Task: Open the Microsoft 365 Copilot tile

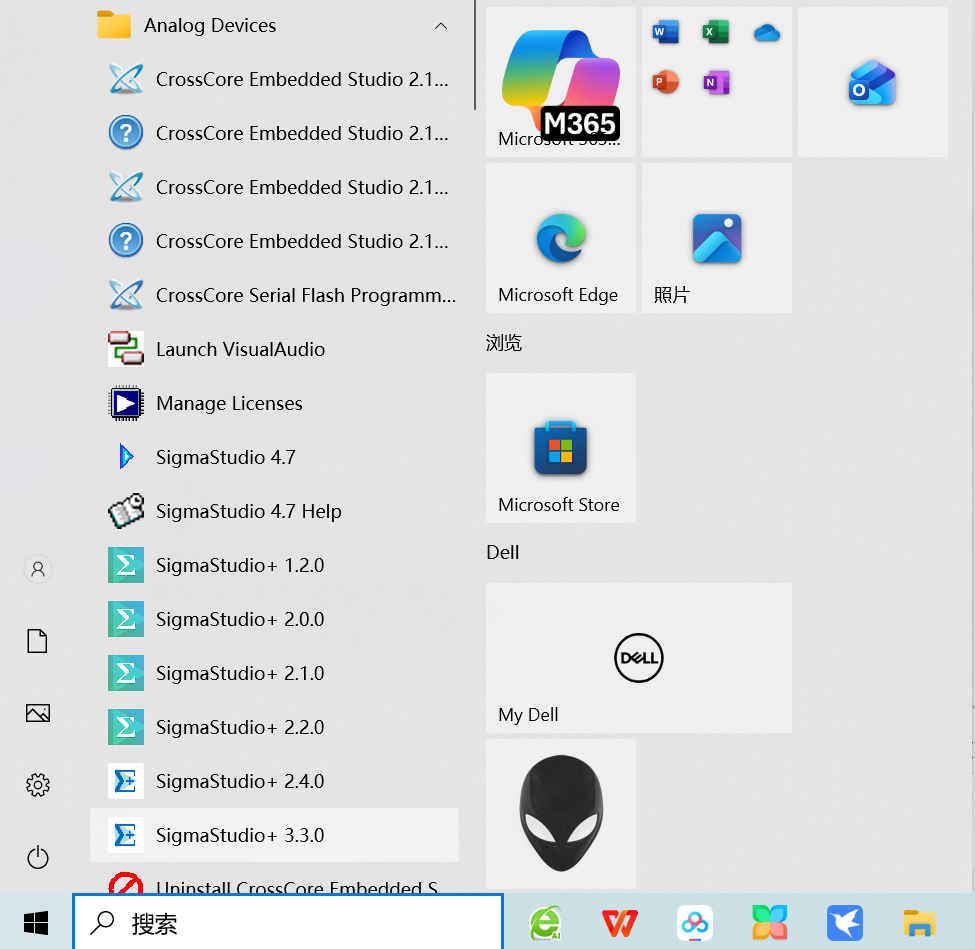Action: coord(561,82)
